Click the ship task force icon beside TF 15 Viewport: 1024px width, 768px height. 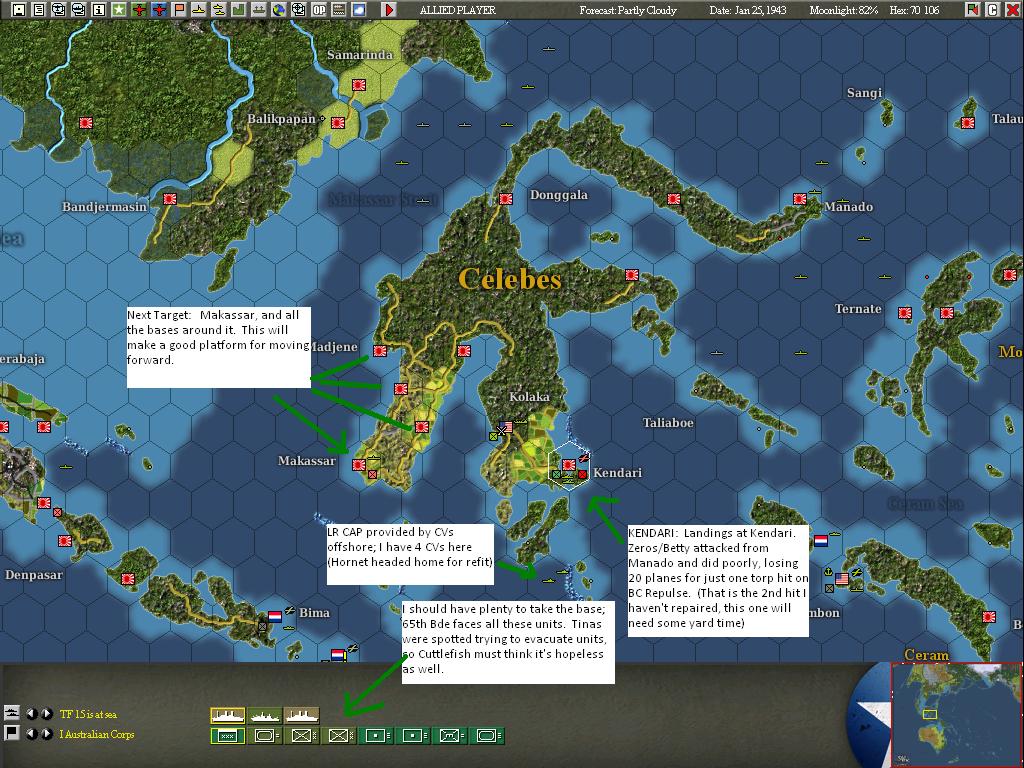11,712
